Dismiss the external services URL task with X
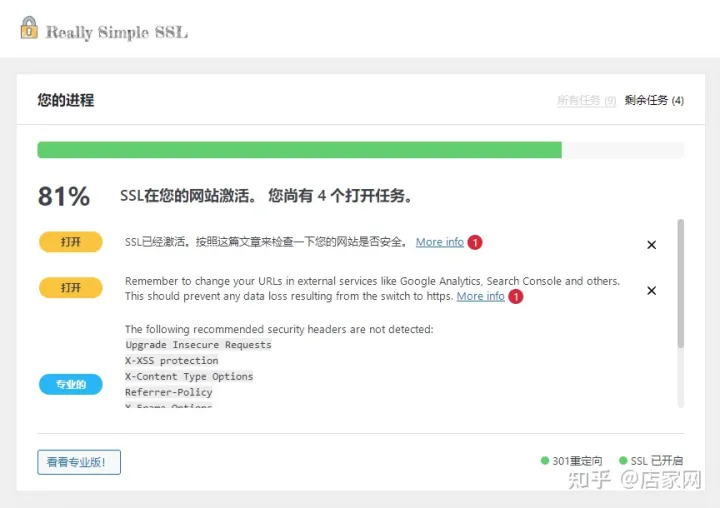This screenshot has width=720, height=508. pyautogui.click(x=651, y=291)
